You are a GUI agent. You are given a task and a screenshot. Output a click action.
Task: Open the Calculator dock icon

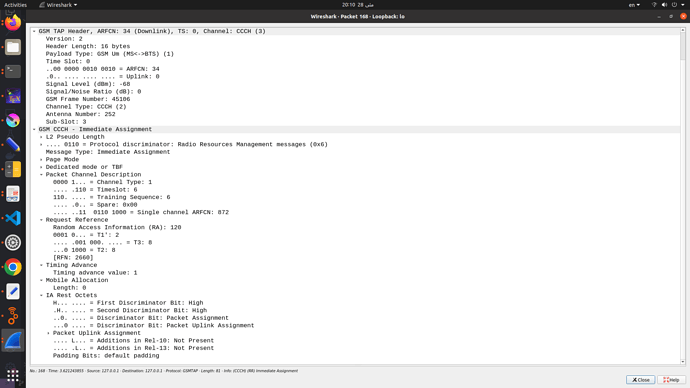[x=13, y=169]
